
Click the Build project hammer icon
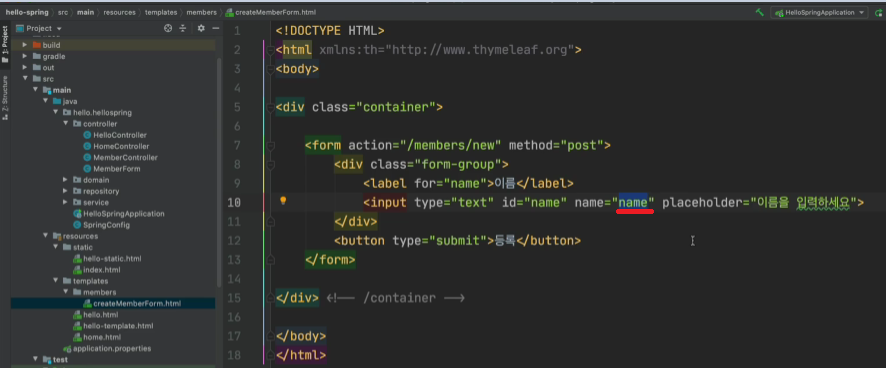(760, 12)
